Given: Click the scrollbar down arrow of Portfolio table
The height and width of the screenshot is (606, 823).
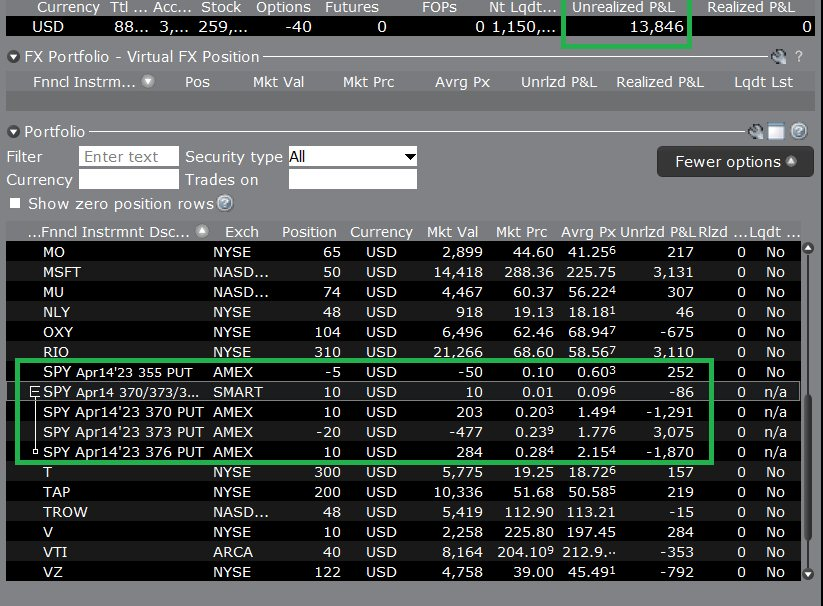Looking at the screenshot, I should tap(808, 574).
